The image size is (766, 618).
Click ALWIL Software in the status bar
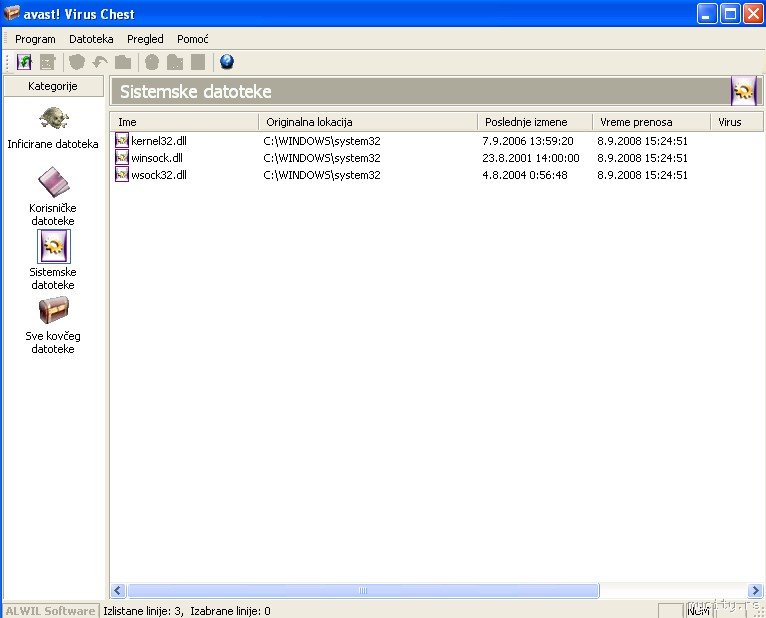[x=50, y=611]
